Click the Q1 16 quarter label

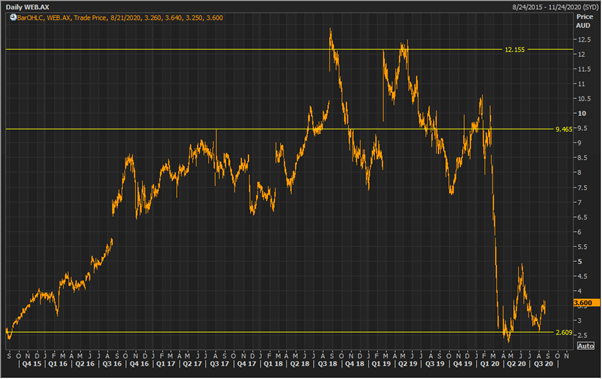58,364
